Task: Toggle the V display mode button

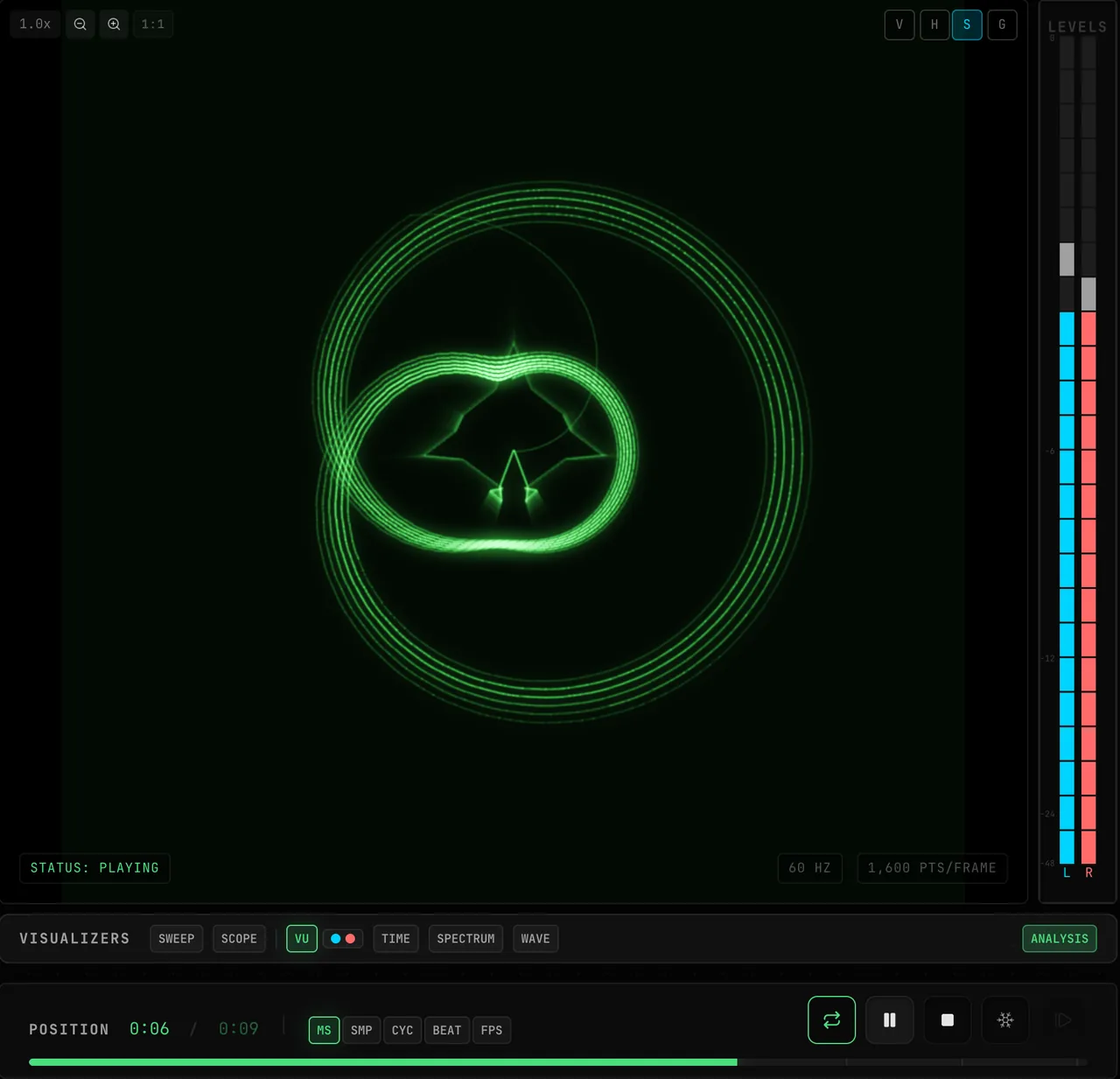Action: tap(899, 25)
